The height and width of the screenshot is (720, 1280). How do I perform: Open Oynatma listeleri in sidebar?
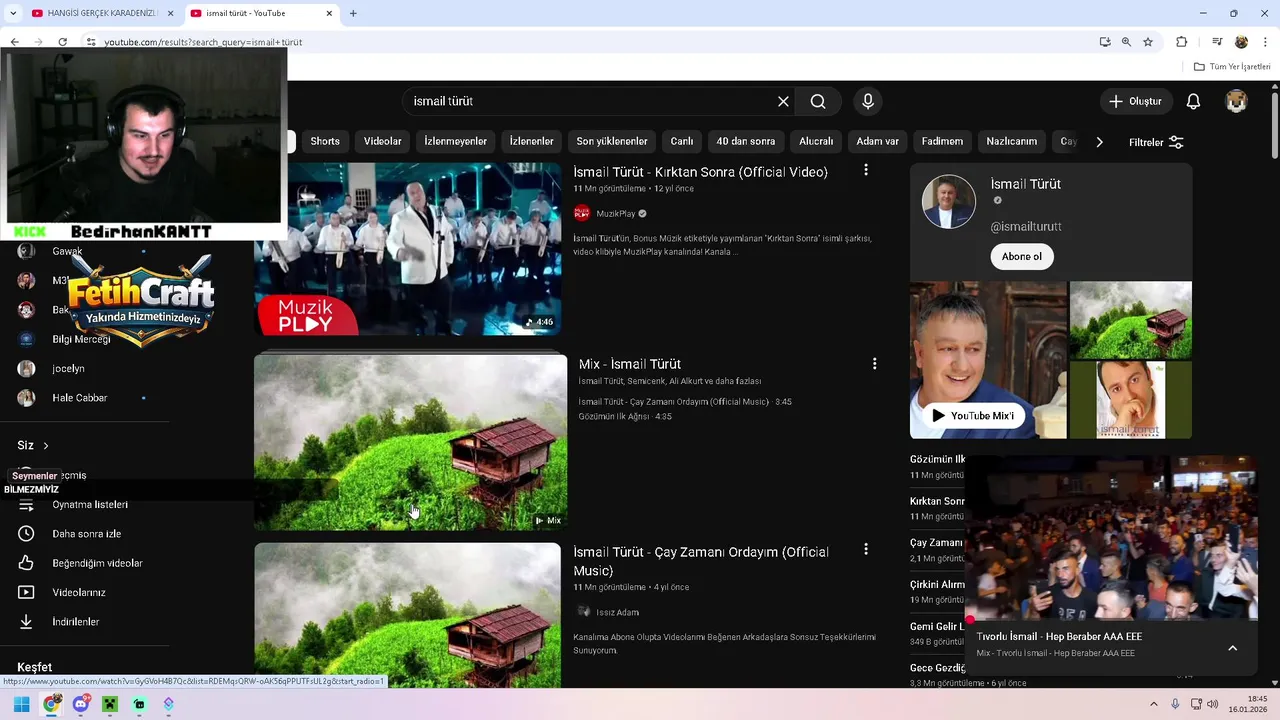90,505
